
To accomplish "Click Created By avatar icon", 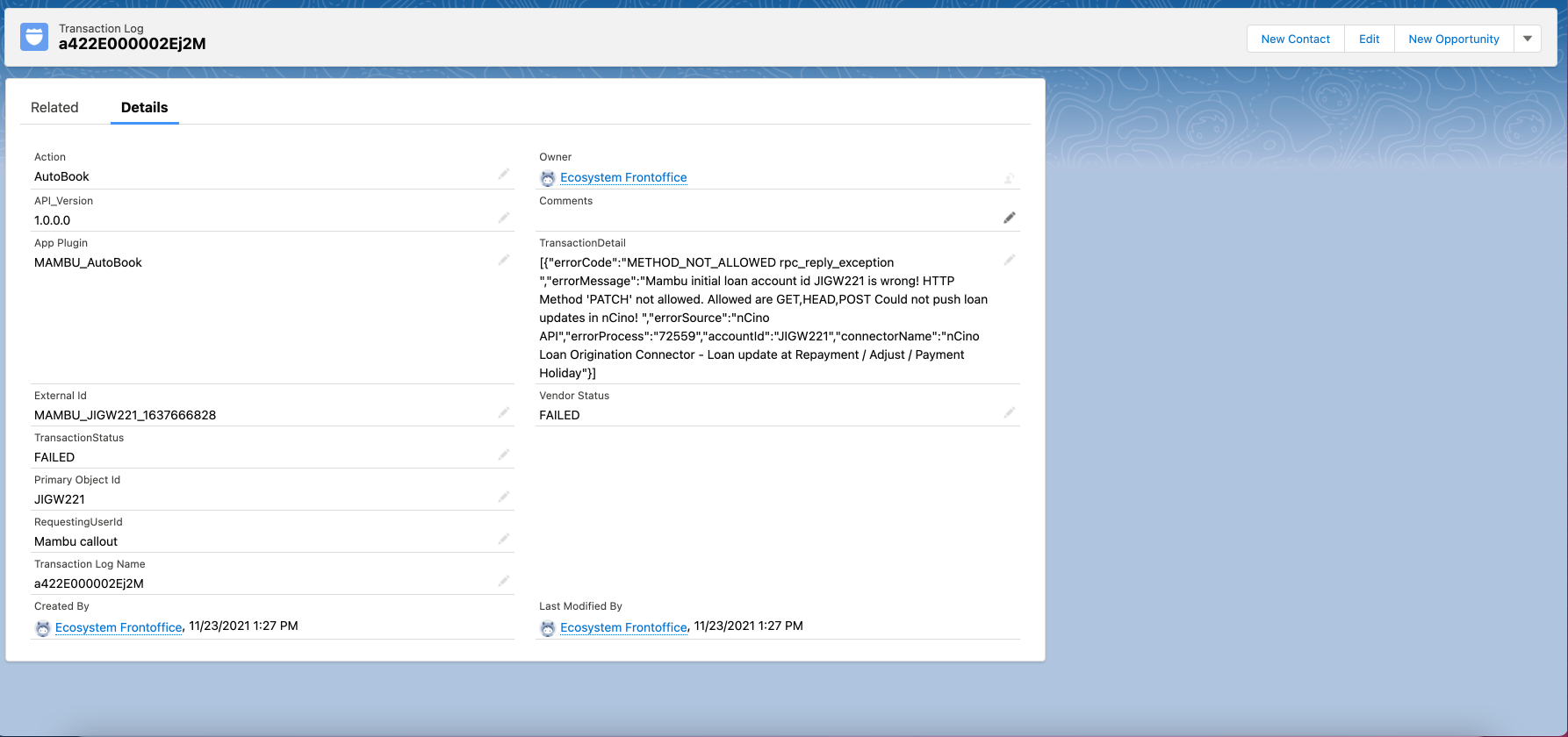I will (x=43, y=628).
